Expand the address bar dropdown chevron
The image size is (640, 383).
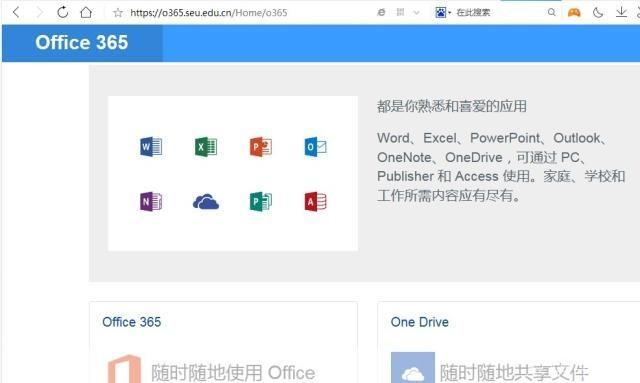[x=416, y=13]
